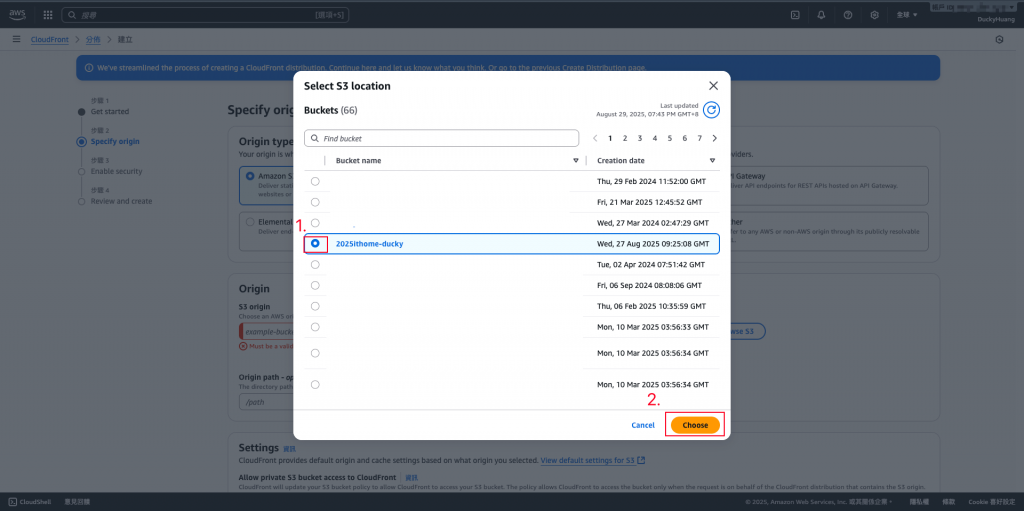Select the bucket created 29 Feb 2024
The height and width of the screenshot is (511, 1024).
[x=315, y=181]
